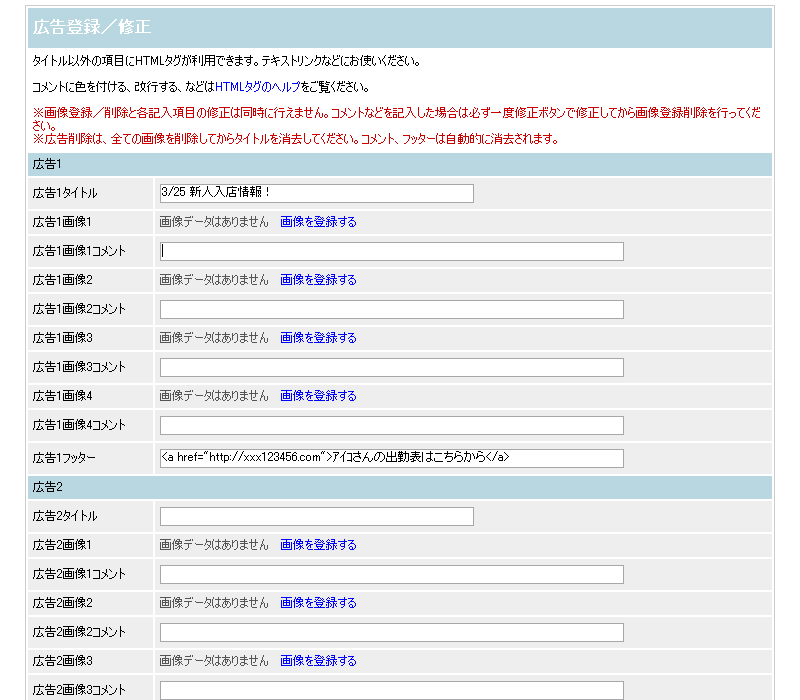Click the 広告1フッター field containing the link tag
Image resolution: width=800 pixels, height=700 pixels.
pyautogui.click(x=390, y=458)
